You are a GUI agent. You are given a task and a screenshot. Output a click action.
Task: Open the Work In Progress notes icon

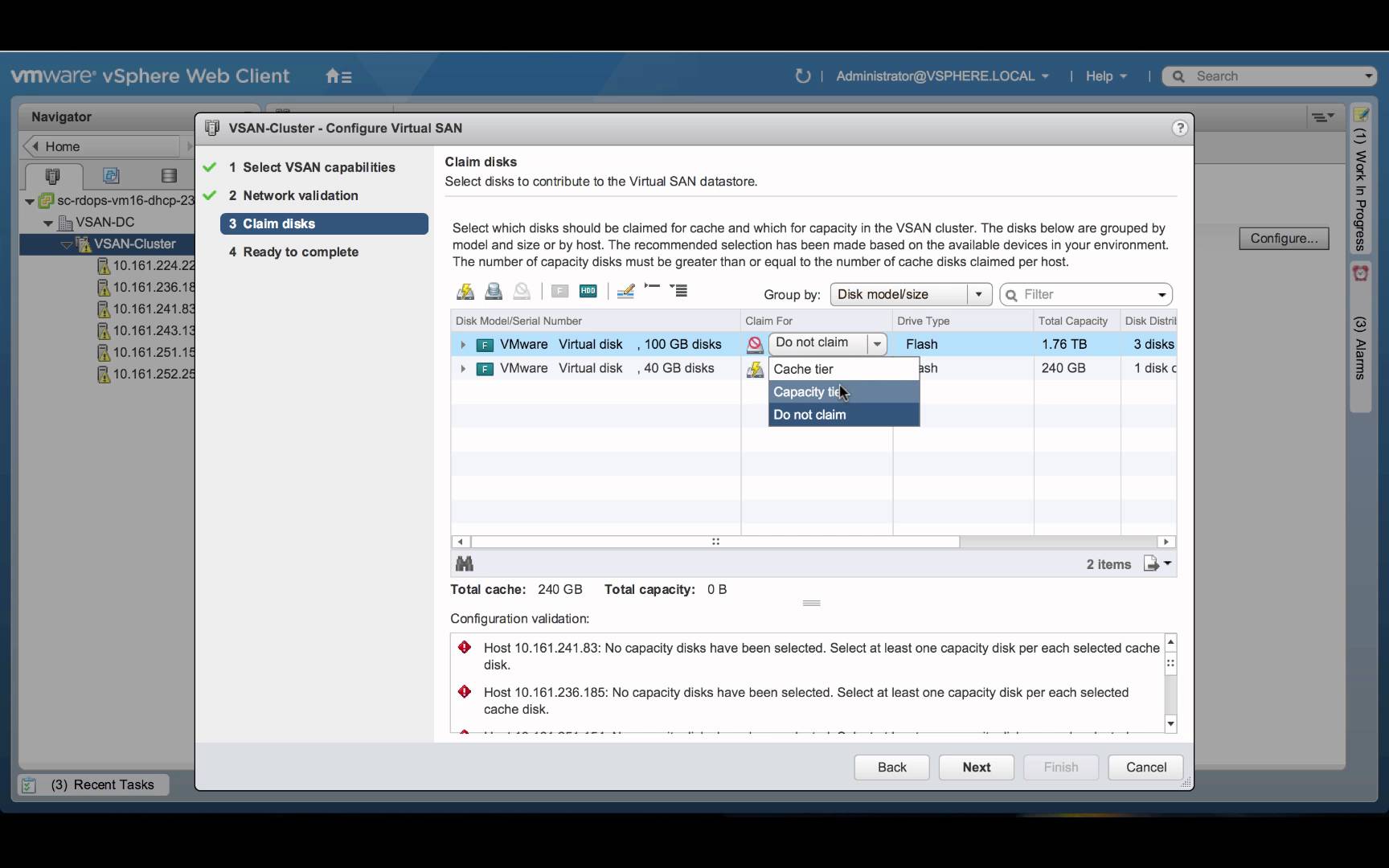(1361, 115)
